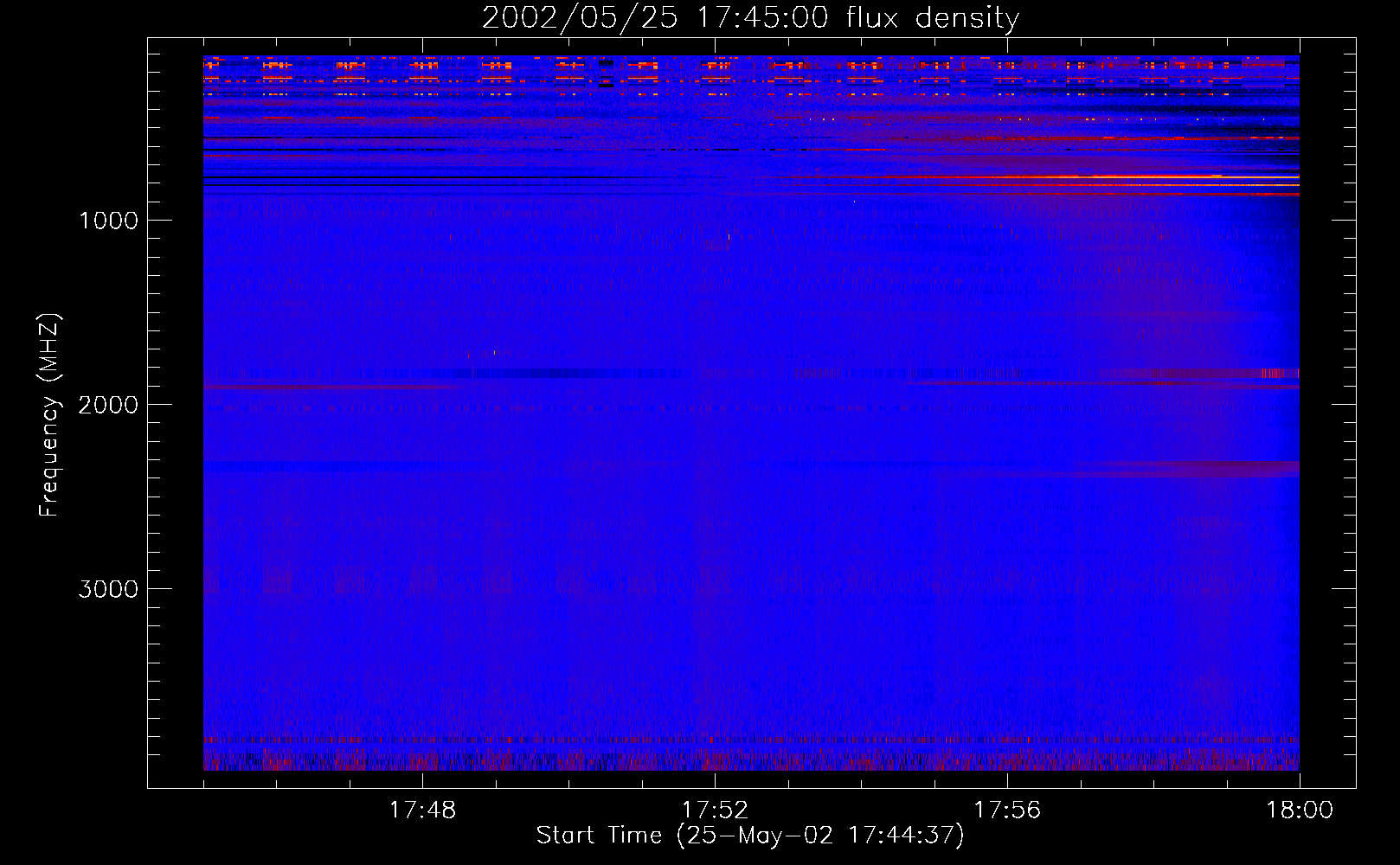The image size is (1400, 865).
Task: Click the 17:52 time tick label
Action: pos(715,811)
